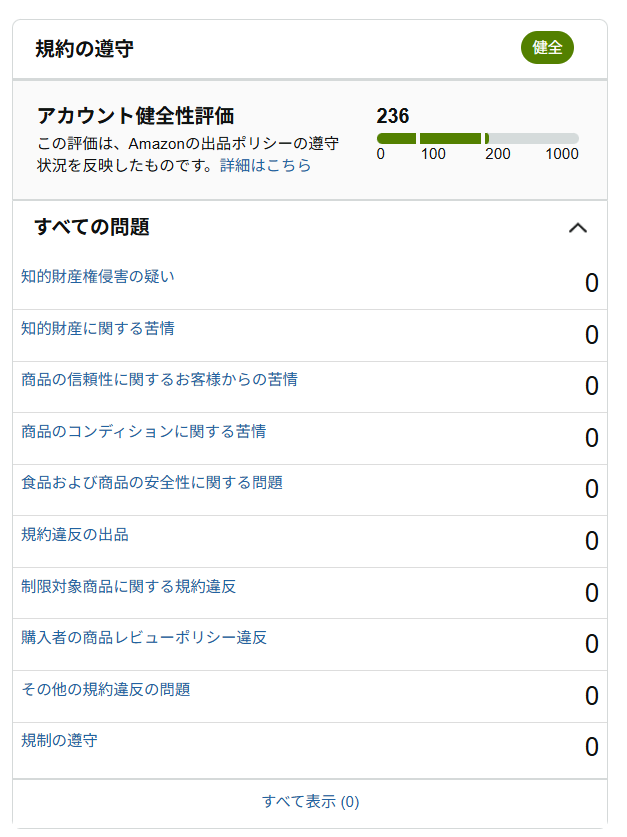
Task: Collapse the すべての問題 section chevron
Action: 577,228
